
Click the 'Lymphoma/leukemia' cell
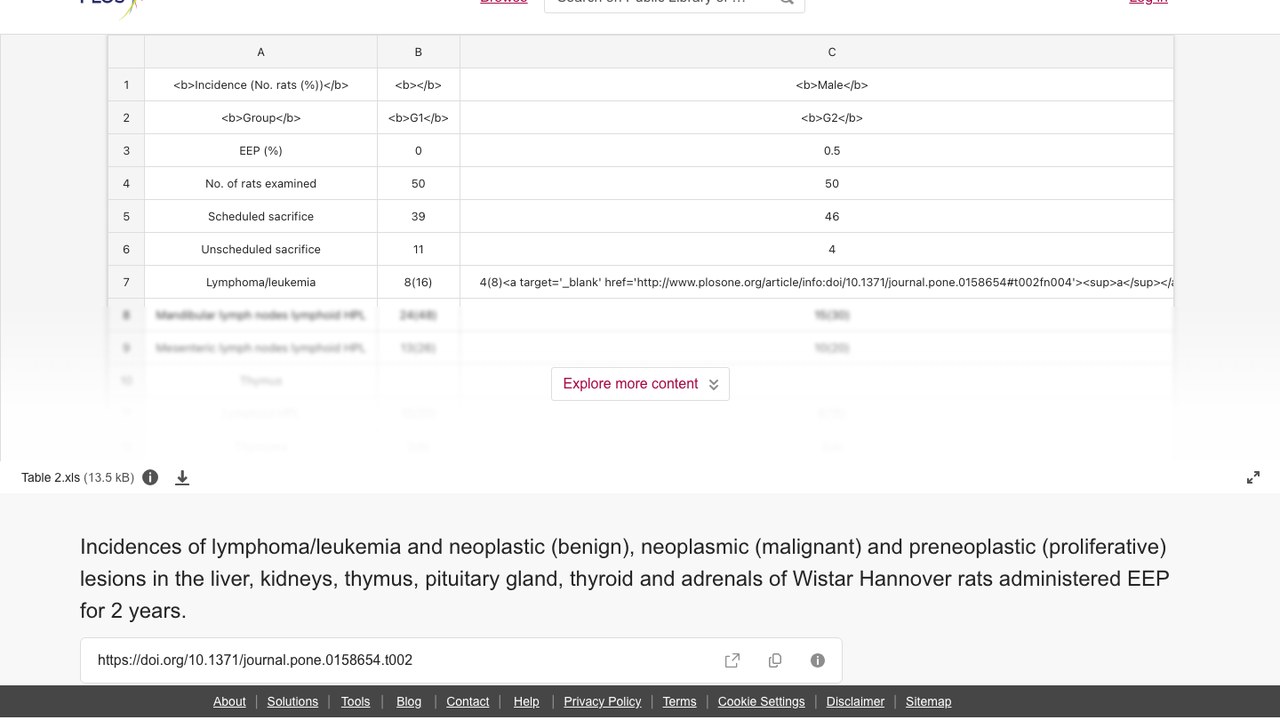(261, 283)
